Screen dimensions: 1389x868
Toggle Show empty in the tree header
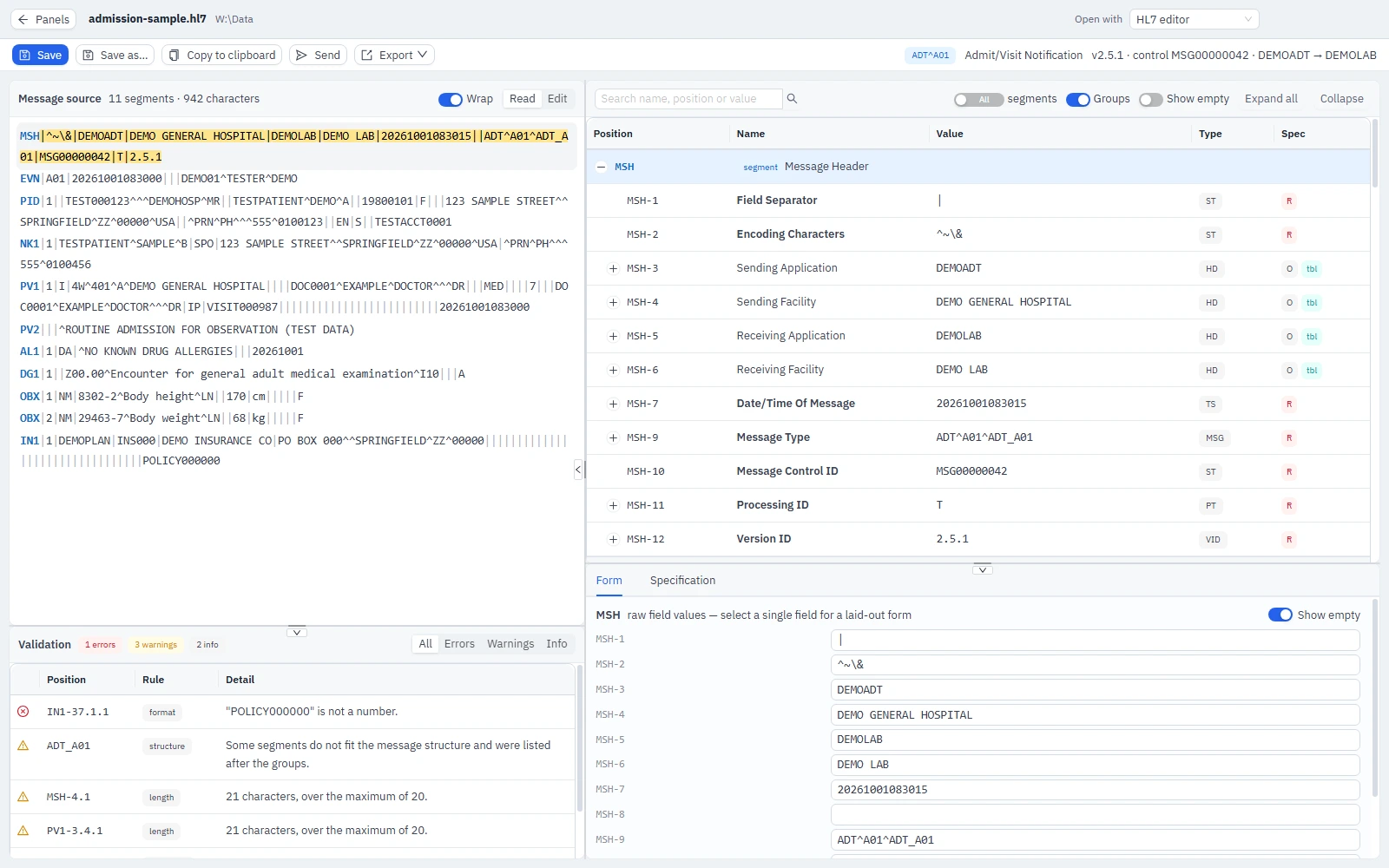coord(1151,100)
